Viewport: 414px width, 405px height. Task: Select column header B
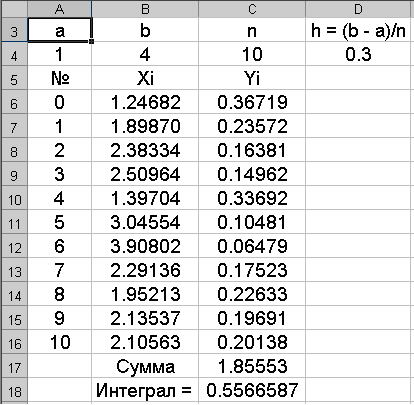[145, 9]
